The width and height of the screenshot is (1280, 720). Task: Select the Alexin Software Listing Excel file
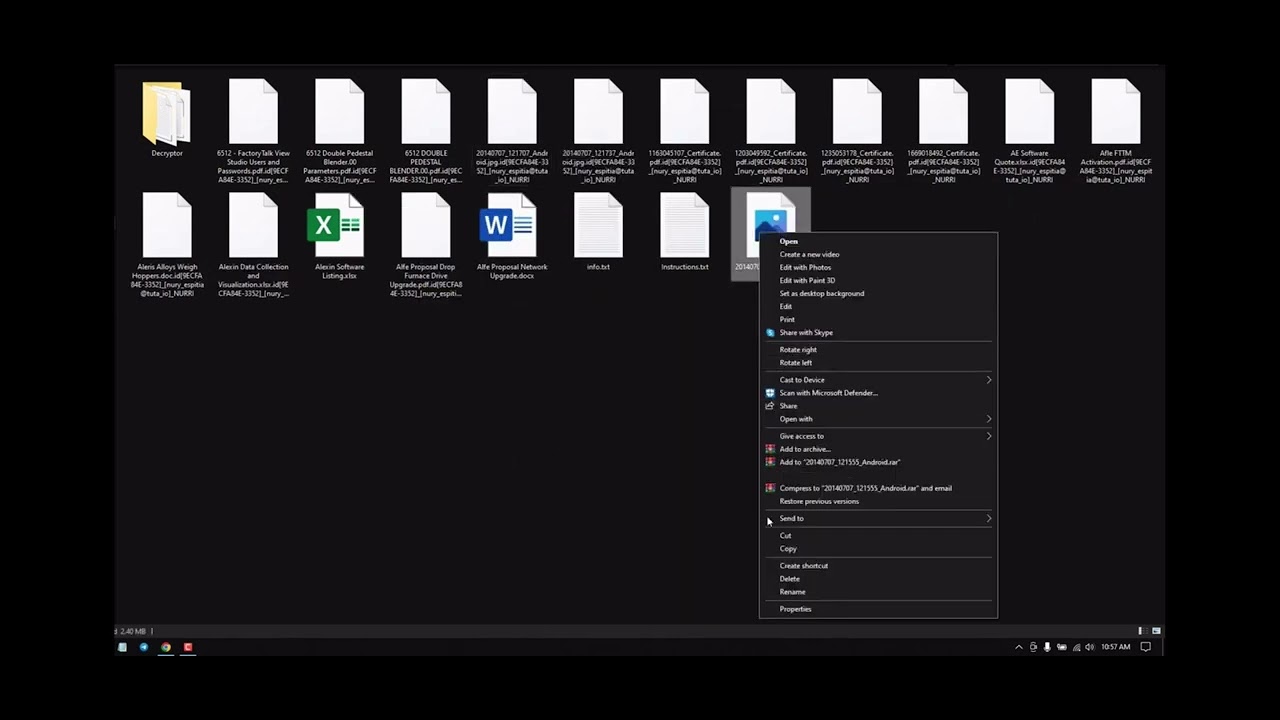coord(339,236)
